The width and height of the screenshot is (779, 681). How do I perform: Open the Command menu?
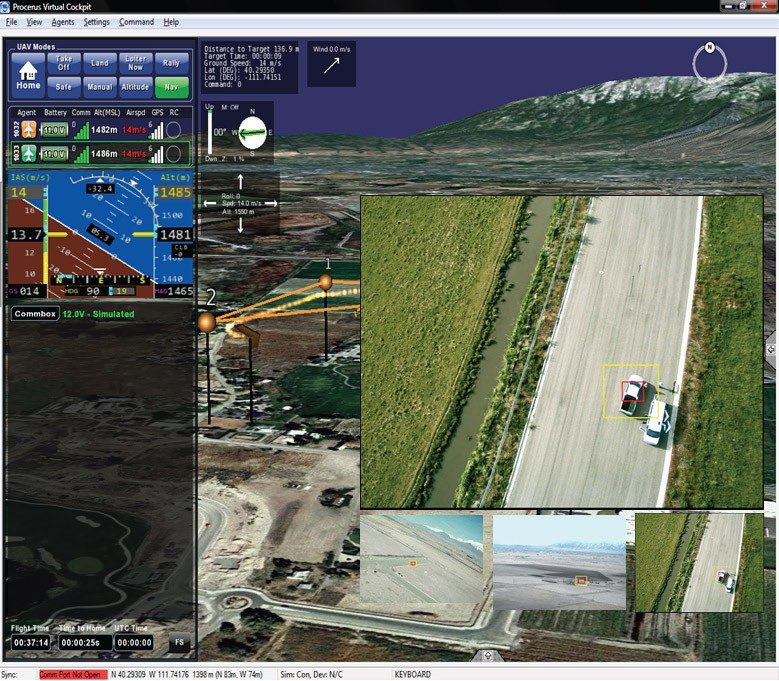(x=136, y=22)
